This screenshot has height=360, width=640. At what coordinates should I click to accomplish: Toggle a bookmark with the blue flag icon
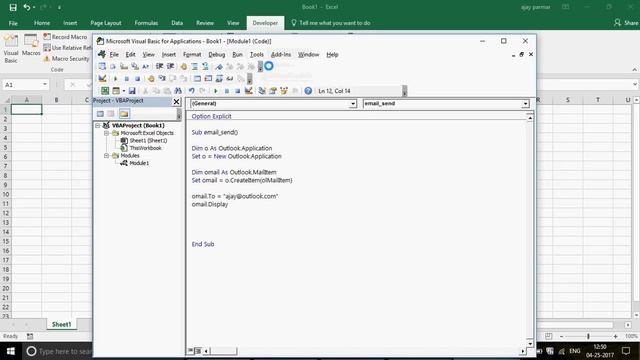(x=219, y=67)
